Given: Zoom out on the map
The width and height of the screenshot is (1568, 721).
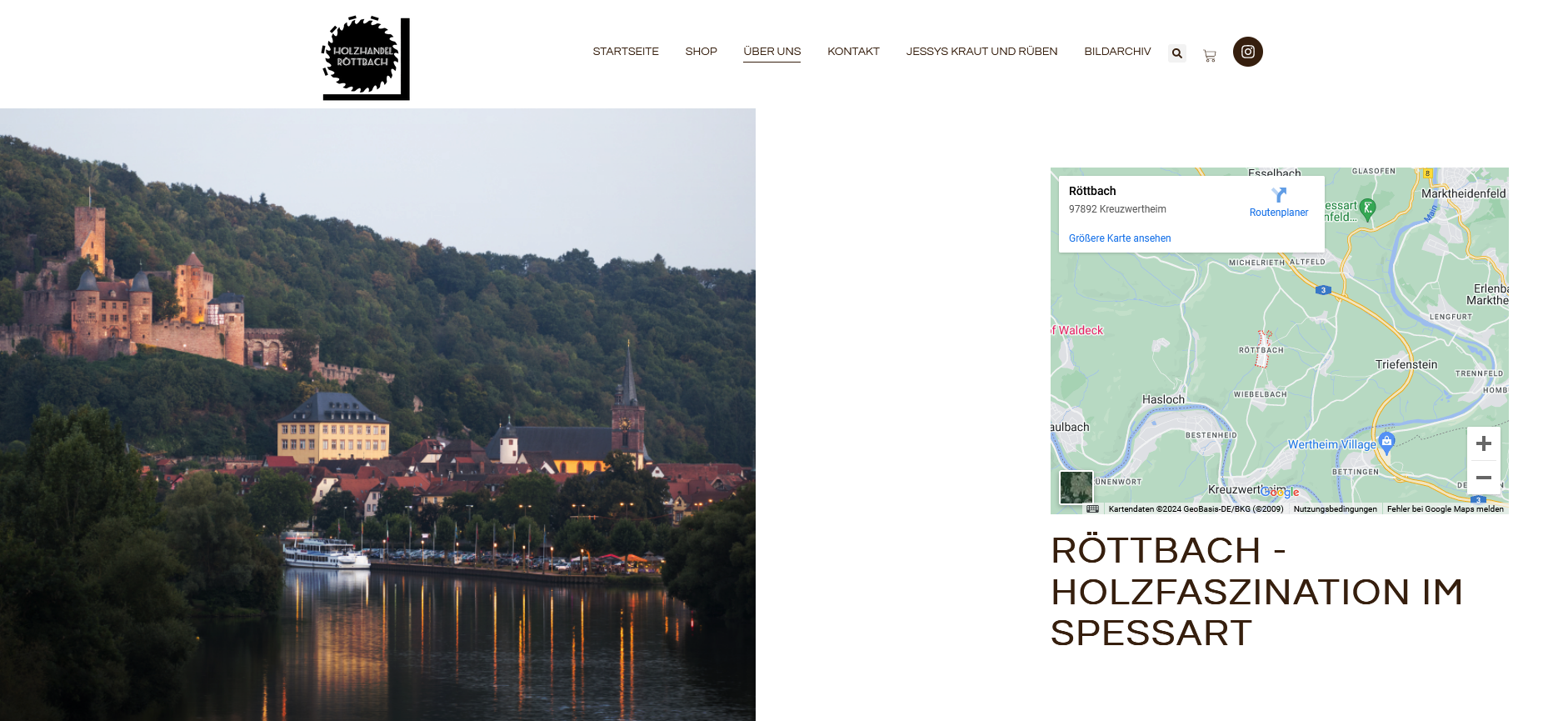Looking at the screenshot, I should [1483, 478].
